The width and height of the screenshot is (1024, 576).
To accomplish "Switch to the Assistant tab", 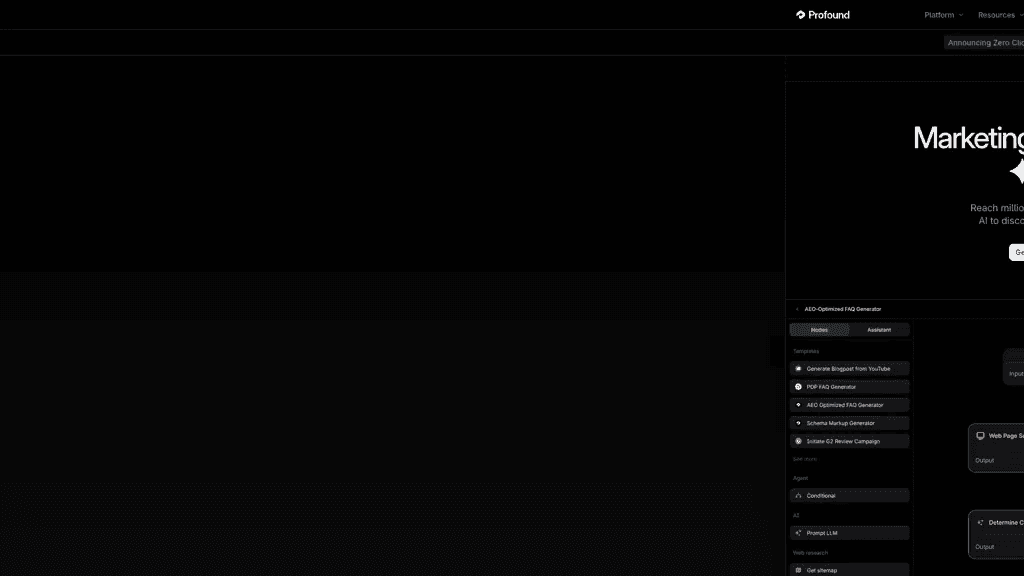I will [x=879, y=330].
